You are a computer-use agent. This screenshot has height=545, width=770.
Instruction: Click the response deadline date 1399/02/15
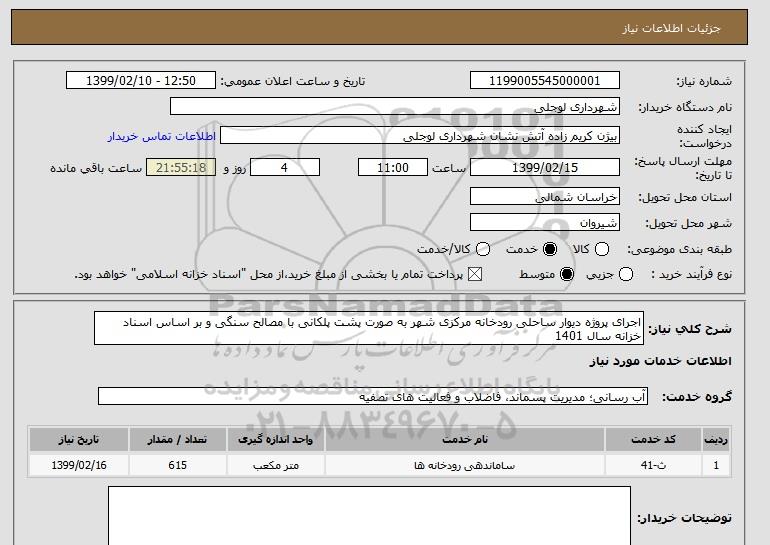point(545,167)
